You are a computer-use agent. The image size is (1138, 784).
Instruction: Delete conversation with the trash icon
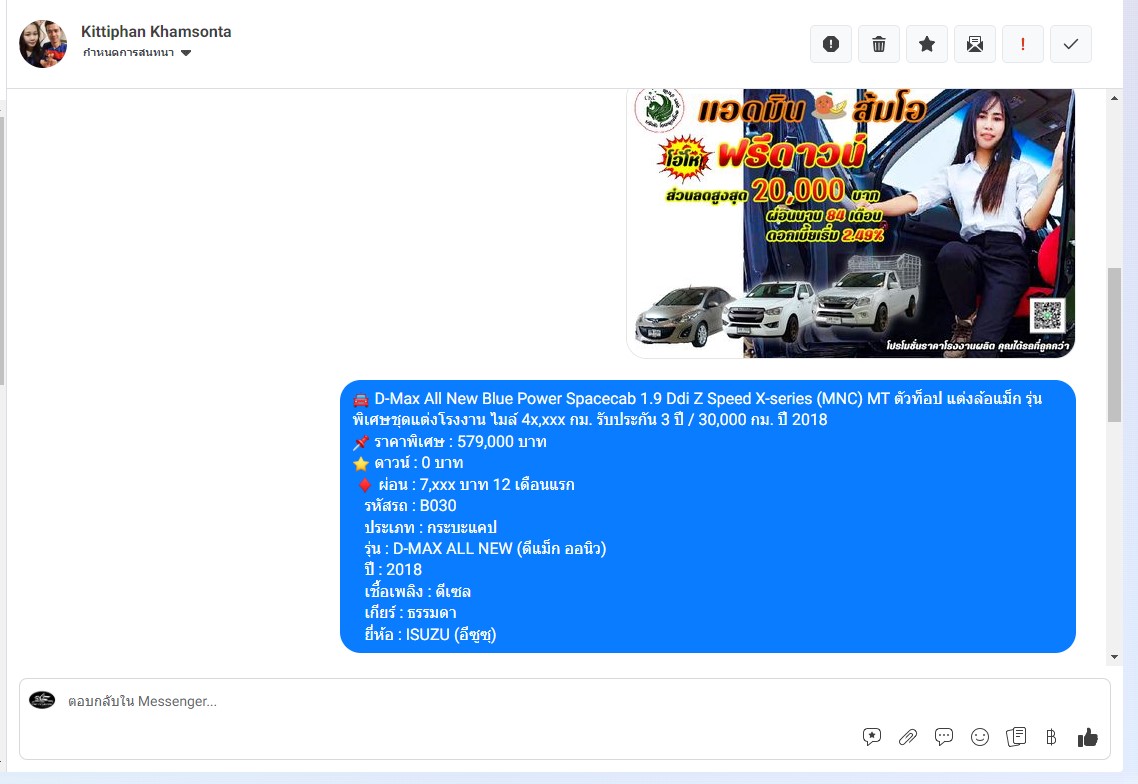[x=879, y=44]
